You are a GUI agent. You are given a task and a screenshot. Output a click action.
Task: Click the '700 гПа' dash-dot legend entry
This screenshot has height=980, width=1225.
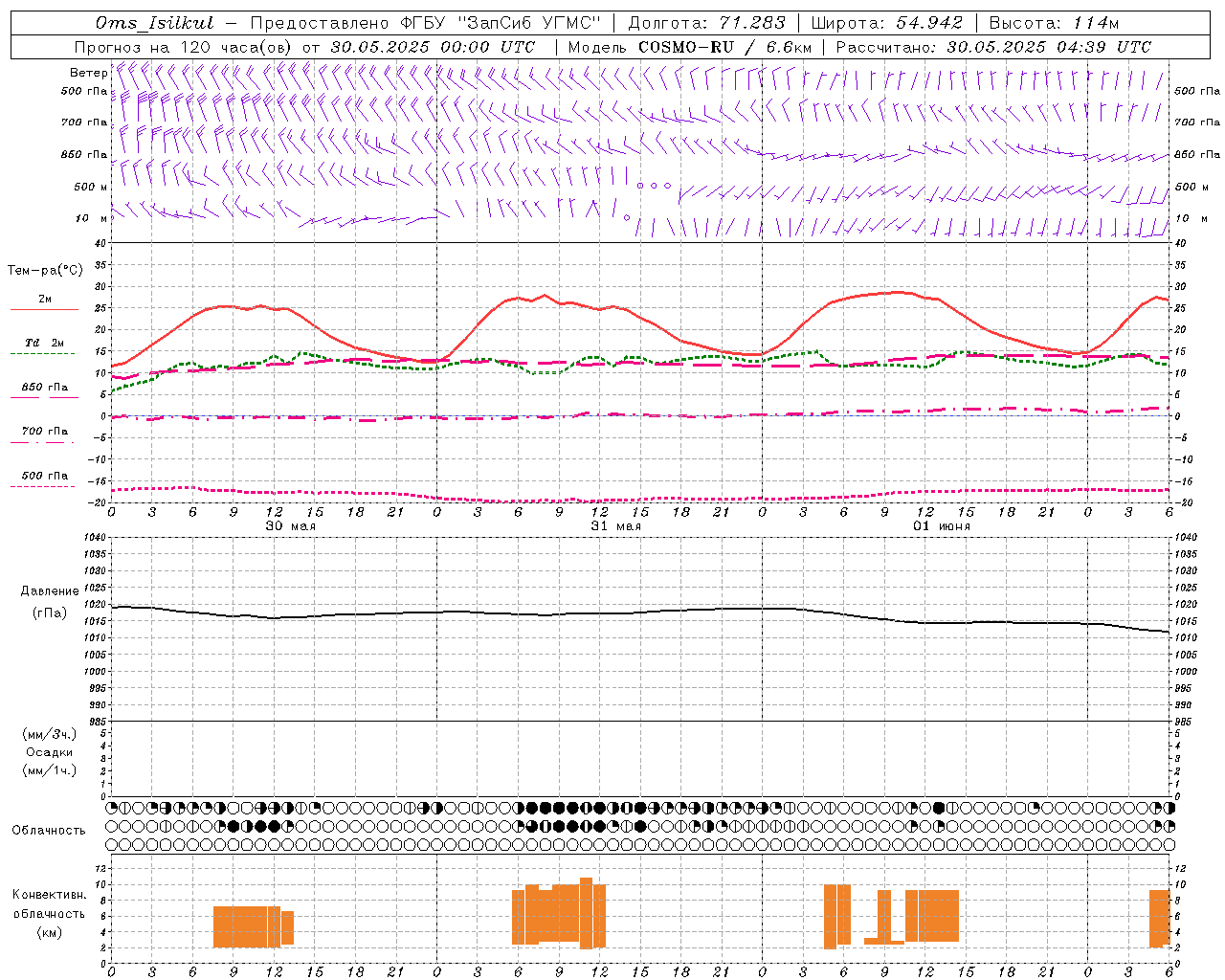click(44, 432)
